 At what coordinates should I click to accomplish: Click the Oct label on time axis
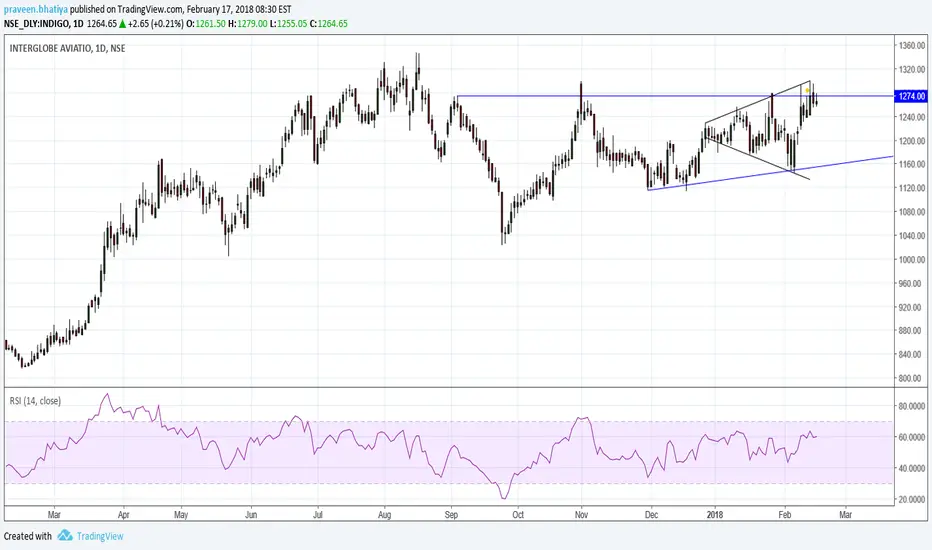[x=518, y=515]
